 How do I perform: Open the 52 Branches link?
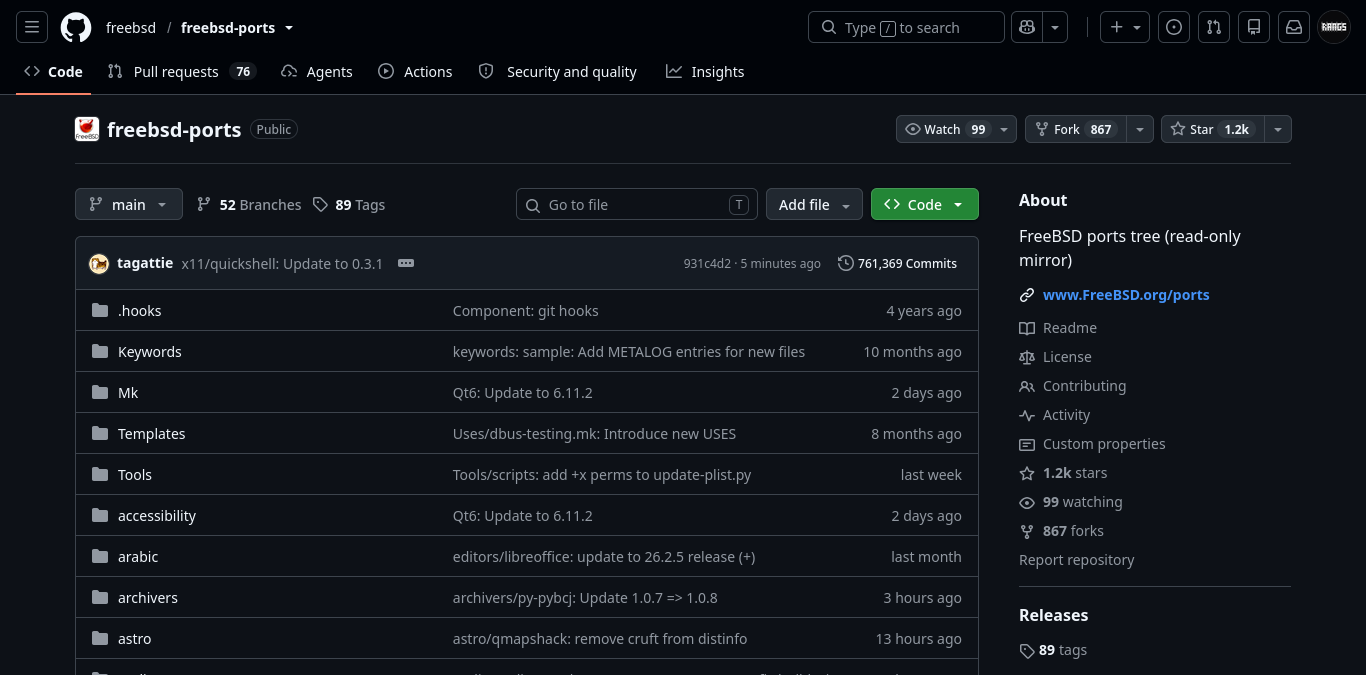pyautogui.click(x=249, y=204)
